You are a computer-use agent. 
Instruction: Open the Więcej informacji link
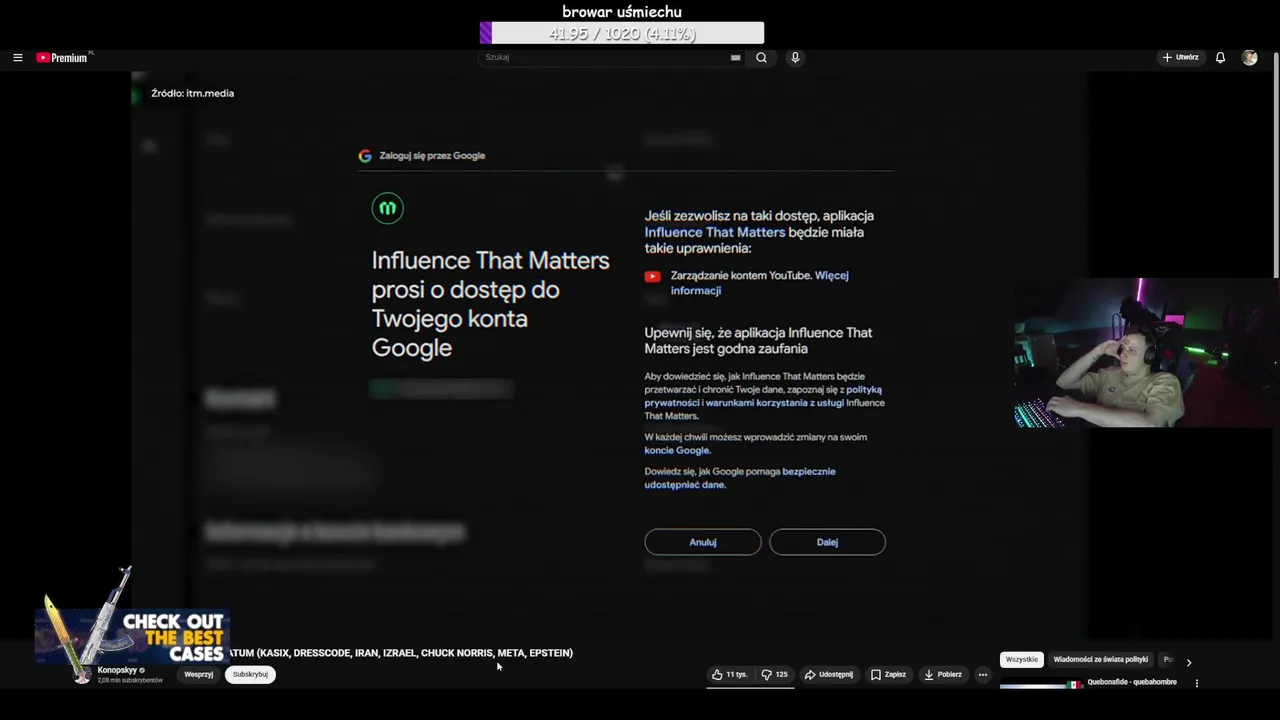click(759, 283)
